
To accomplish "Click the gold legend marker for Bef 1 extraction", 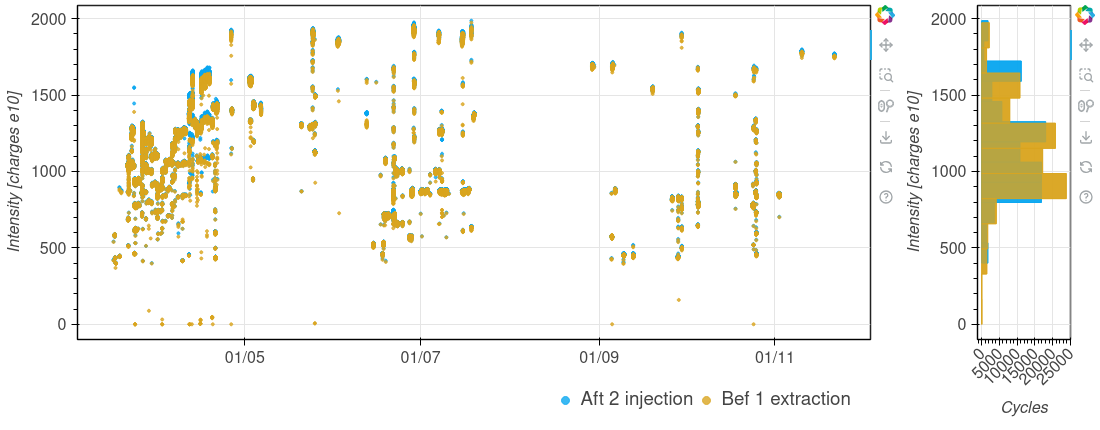I will point(707,400).
